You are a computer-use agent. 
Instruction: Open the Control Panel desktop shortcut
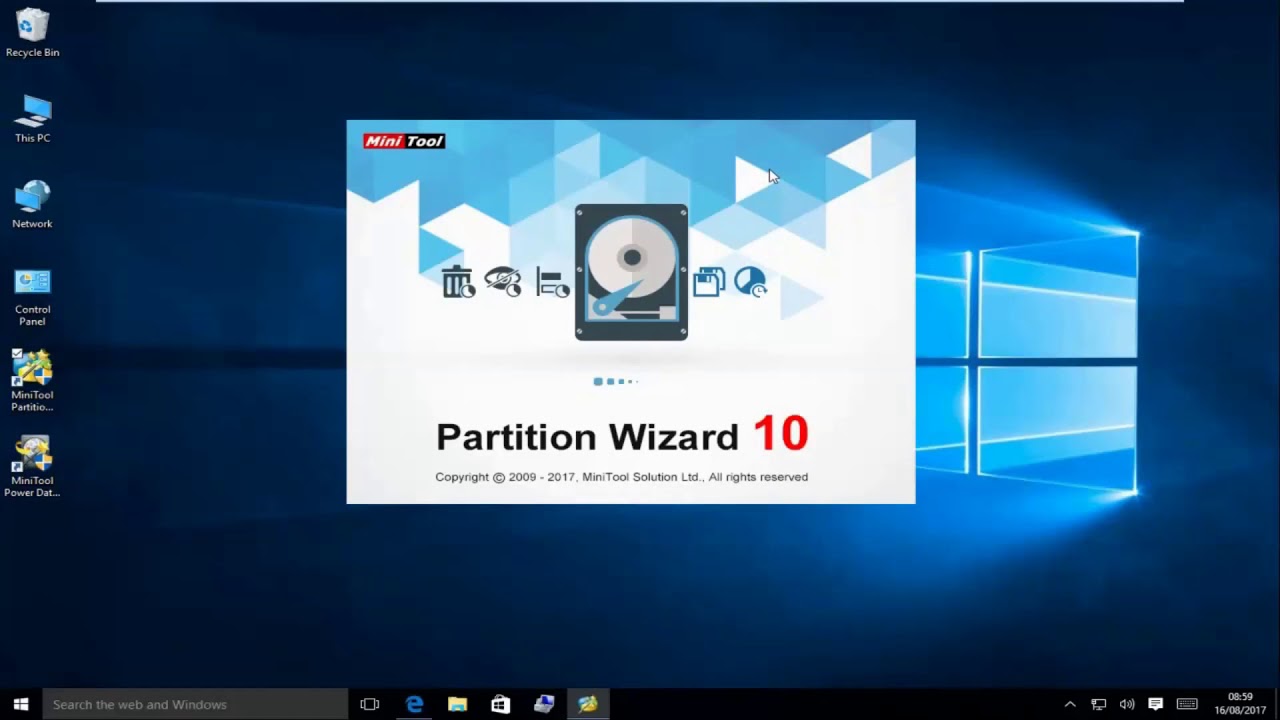tap(32, 297)
